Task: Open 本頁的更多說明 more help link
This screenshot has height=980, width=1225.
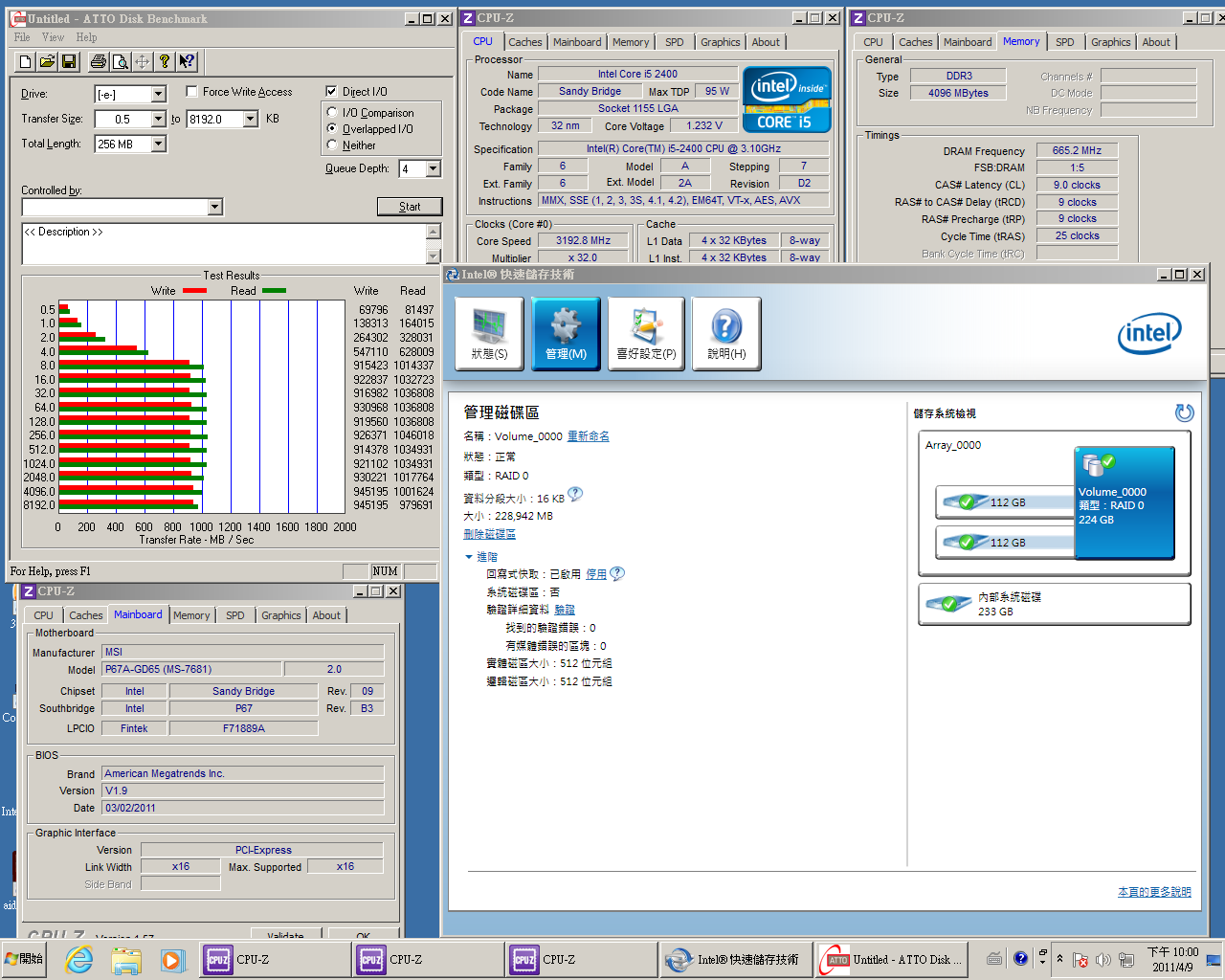Action: [1154, 892]
